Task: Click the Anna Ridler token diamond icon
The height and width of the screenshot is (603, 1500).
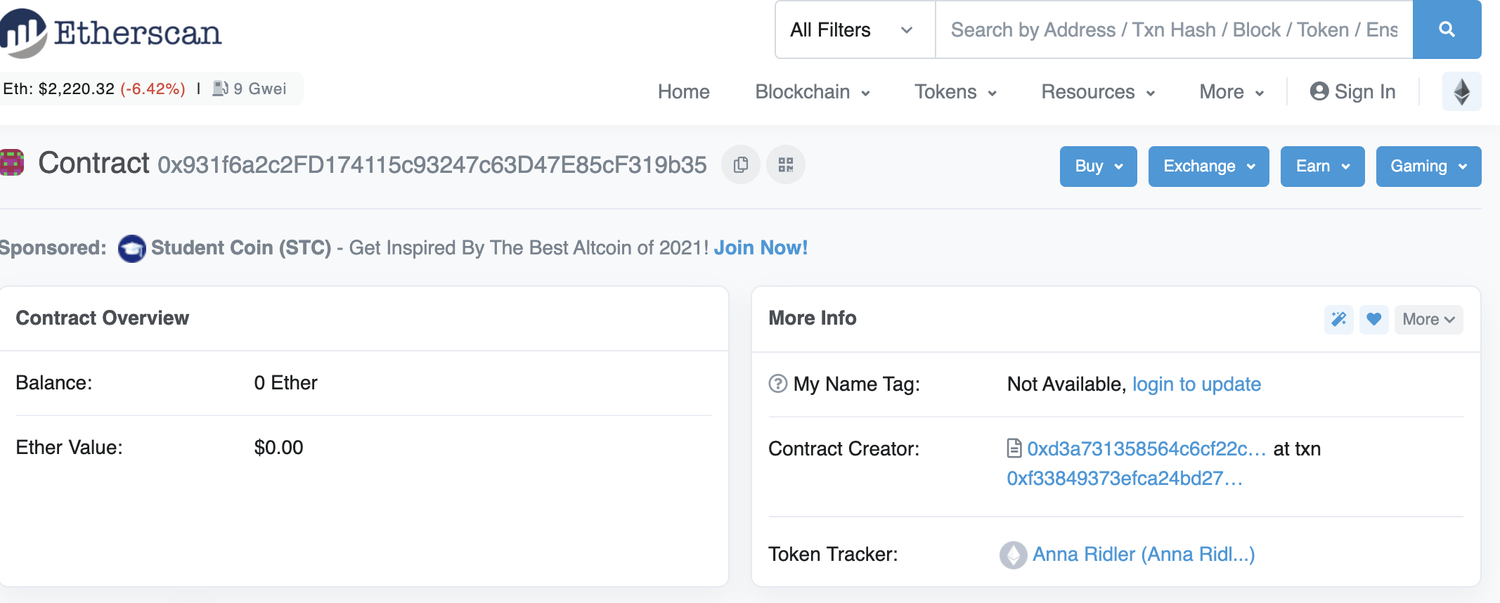Action: [1013, 554]
